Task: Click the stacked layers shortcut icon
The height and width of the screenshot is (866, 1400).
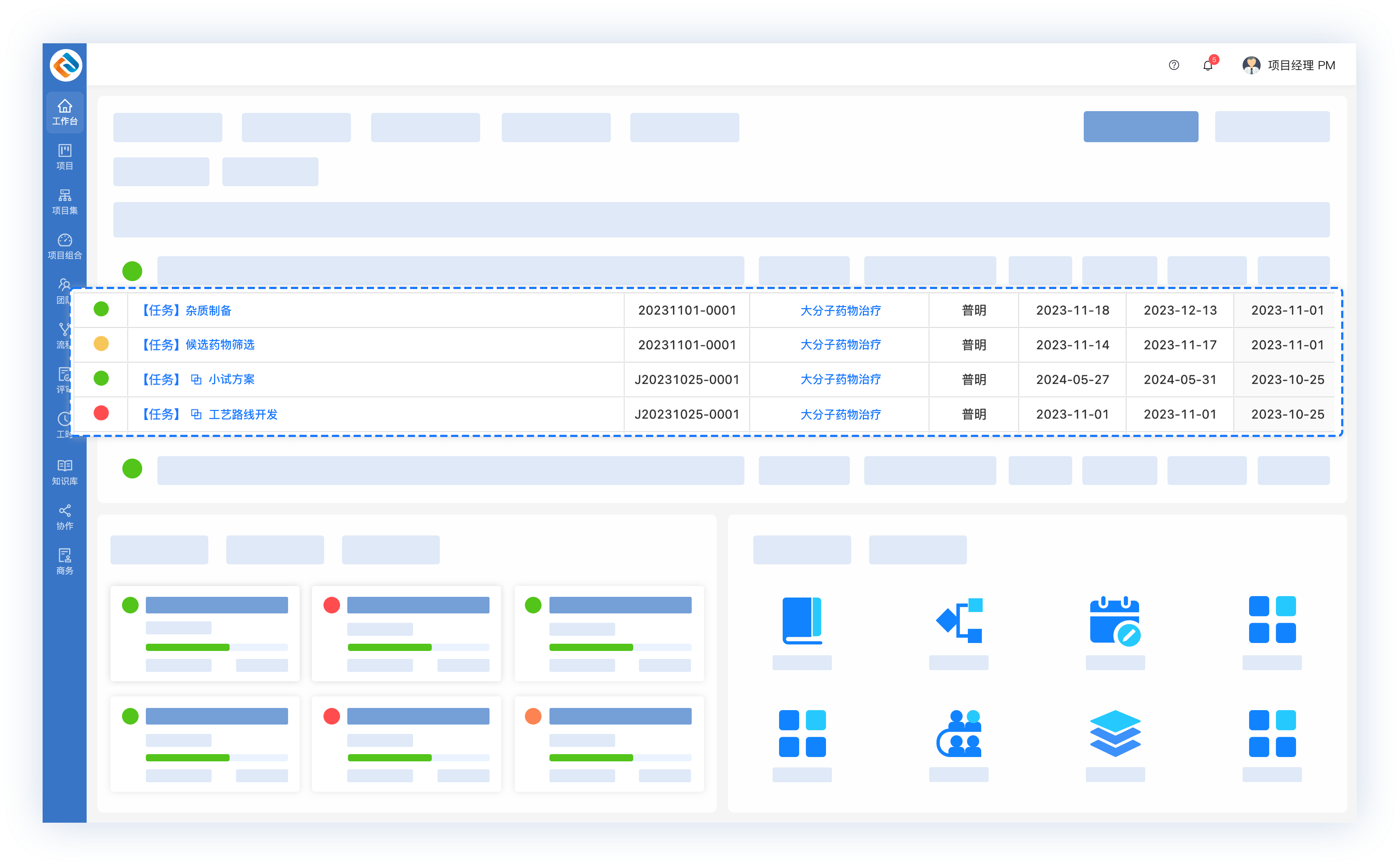Action: (1114, 734)
